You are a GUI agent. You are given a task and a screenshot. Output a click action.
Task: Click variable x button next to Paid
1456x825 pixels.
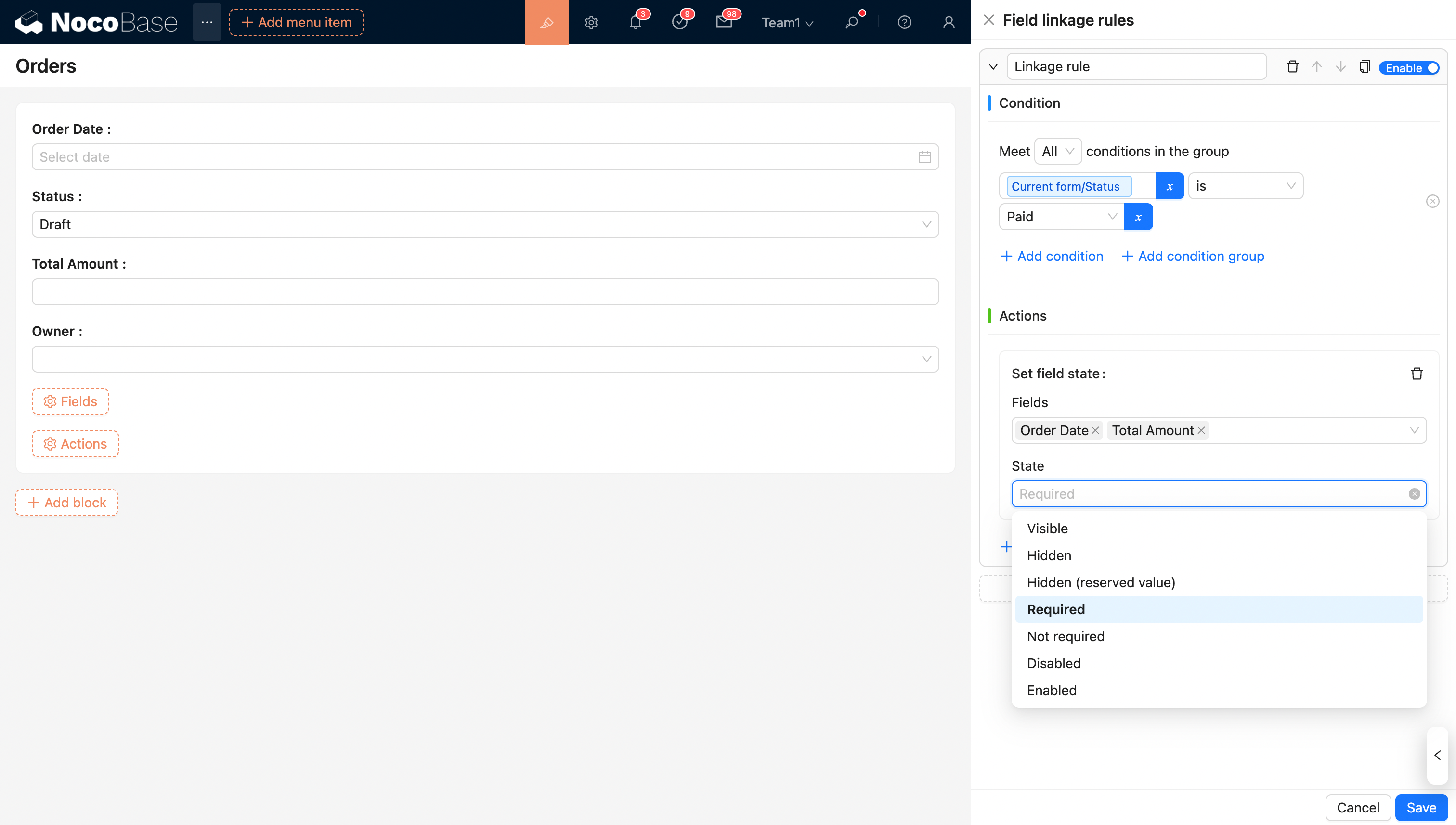click(1138, 217)
